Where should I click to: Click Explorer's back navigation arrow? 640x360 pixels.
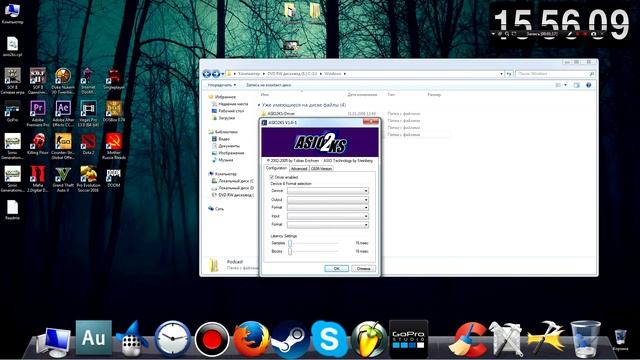pyautogui.click(x=207, y=74)
